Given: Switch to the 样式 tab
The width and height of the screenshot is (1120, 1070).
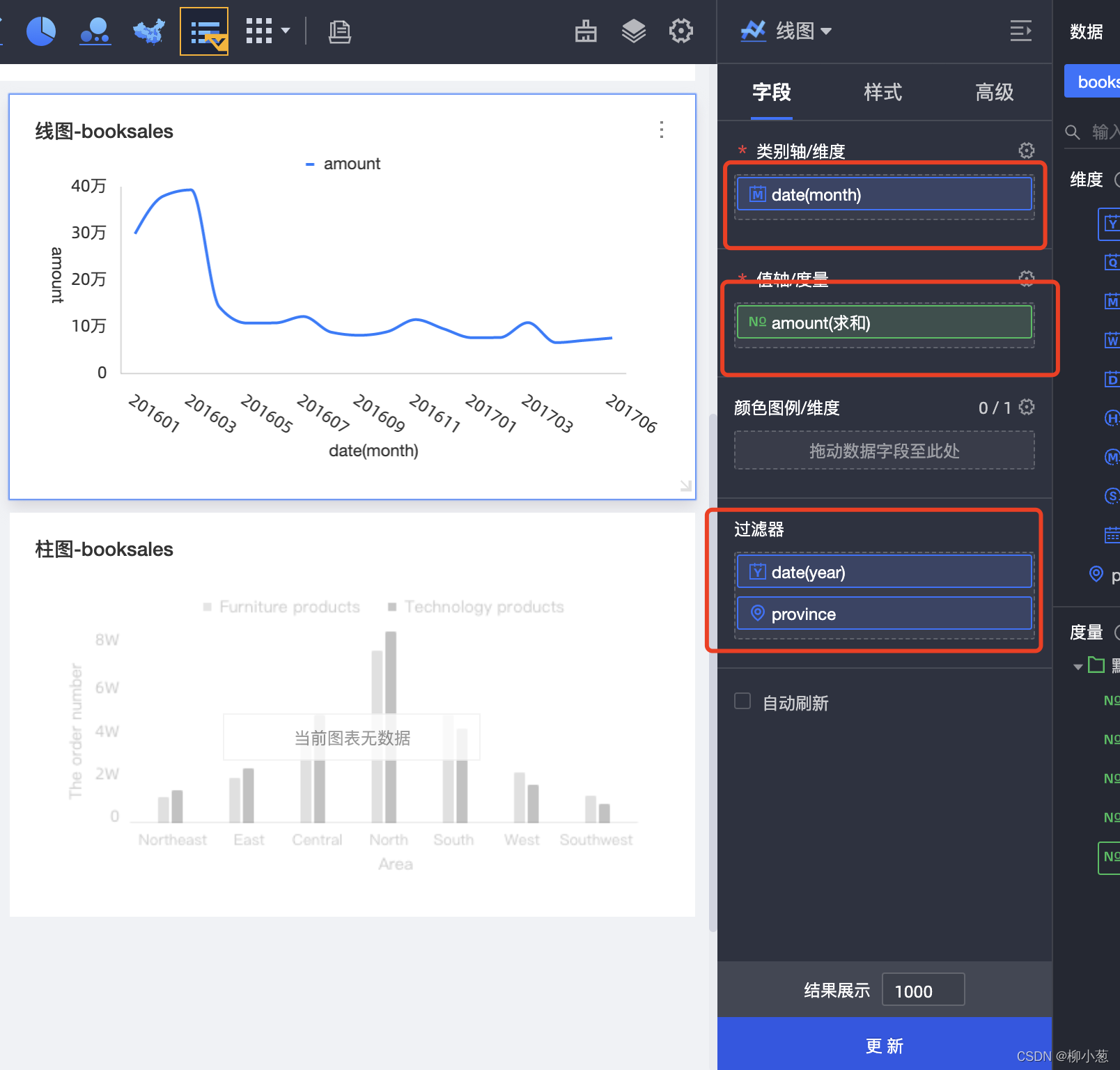Looking at the screenshot, I should point(883,92).
